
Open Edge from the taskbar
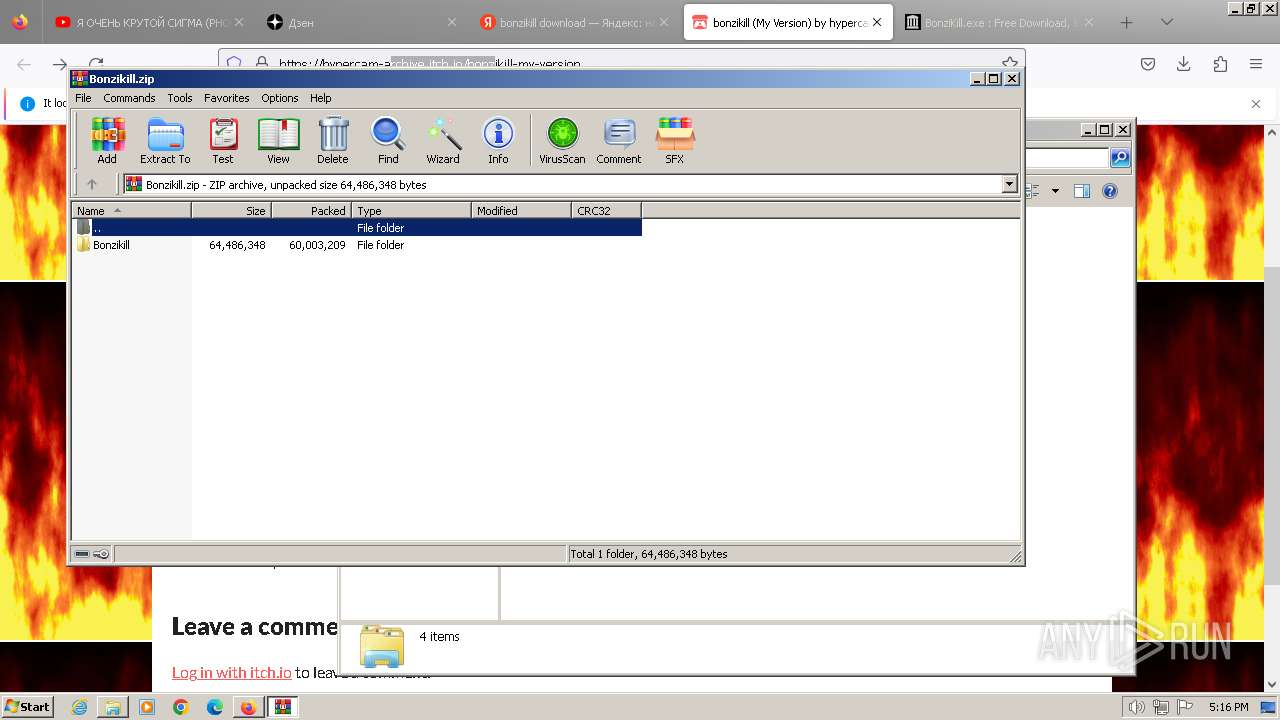(x=215, y=707)
